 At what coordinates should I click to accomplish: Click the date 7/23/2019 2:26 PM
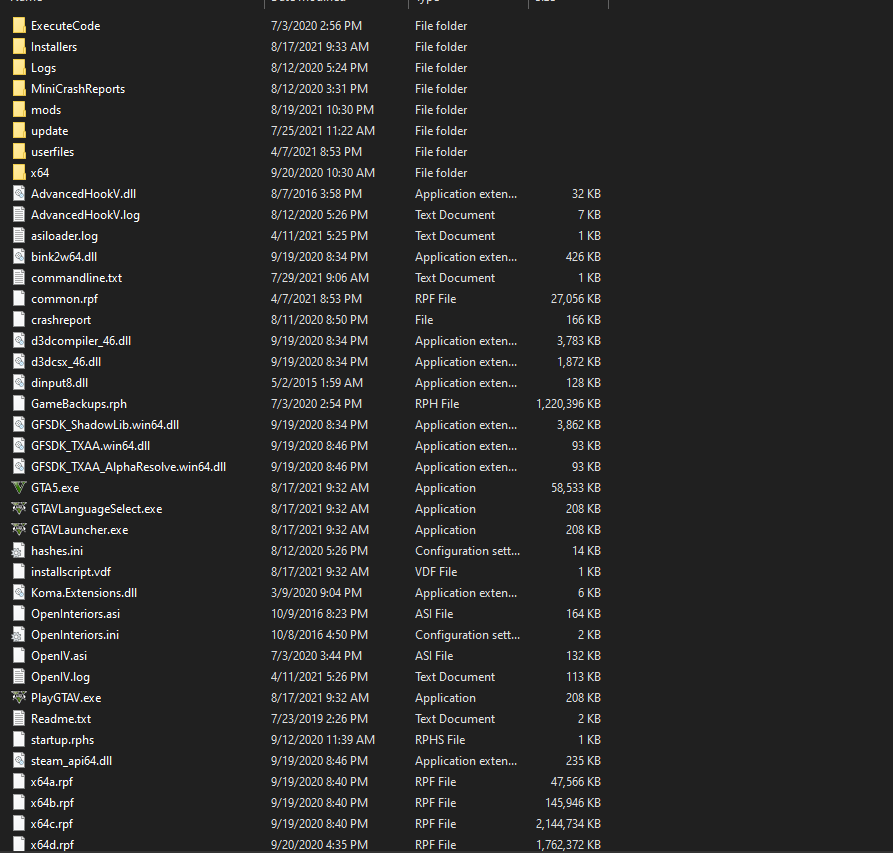319,719
